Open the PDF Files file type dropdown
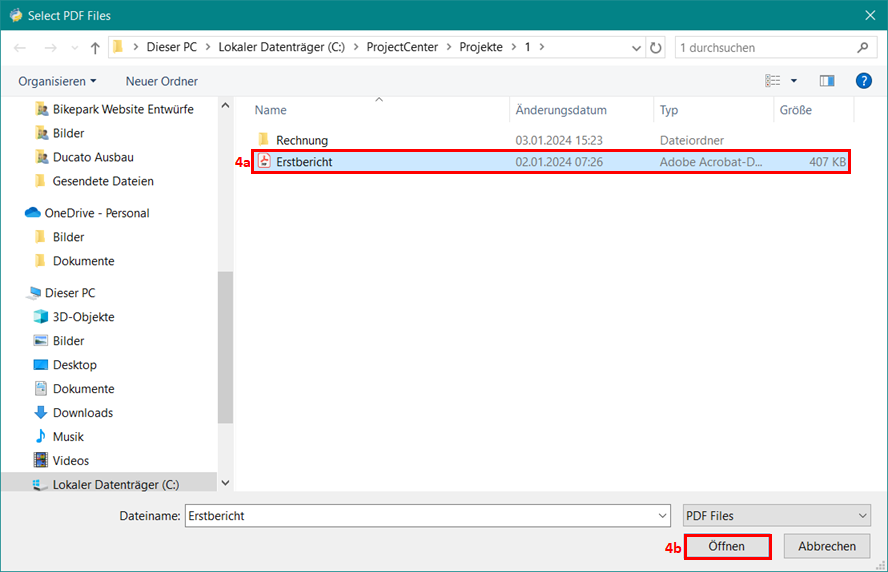Screen dimensions: 888x572 point(776,516)
